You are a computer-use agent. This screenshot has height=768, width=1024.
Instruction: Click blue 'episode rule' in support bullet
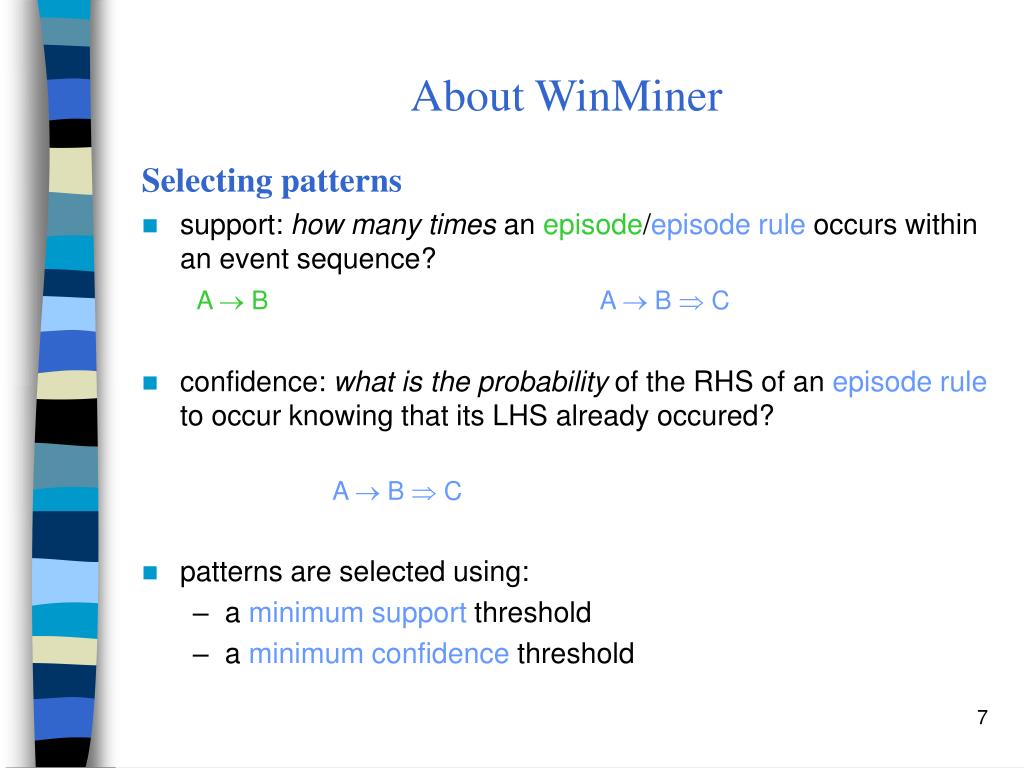728,225
